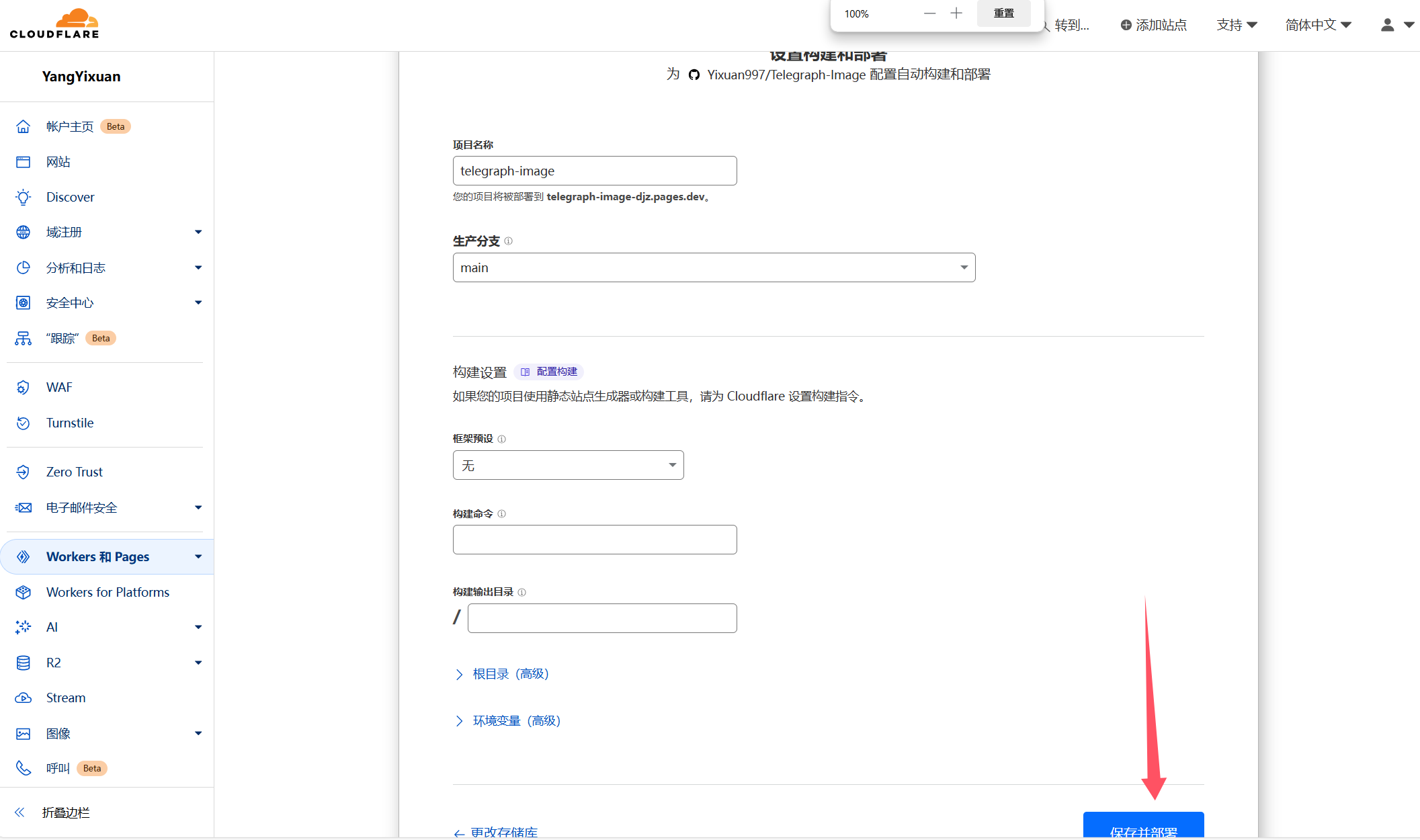Screen dimensions: 1420x840
Task: Expand AI sidebar submenu arrow
Action: point(198,627)
